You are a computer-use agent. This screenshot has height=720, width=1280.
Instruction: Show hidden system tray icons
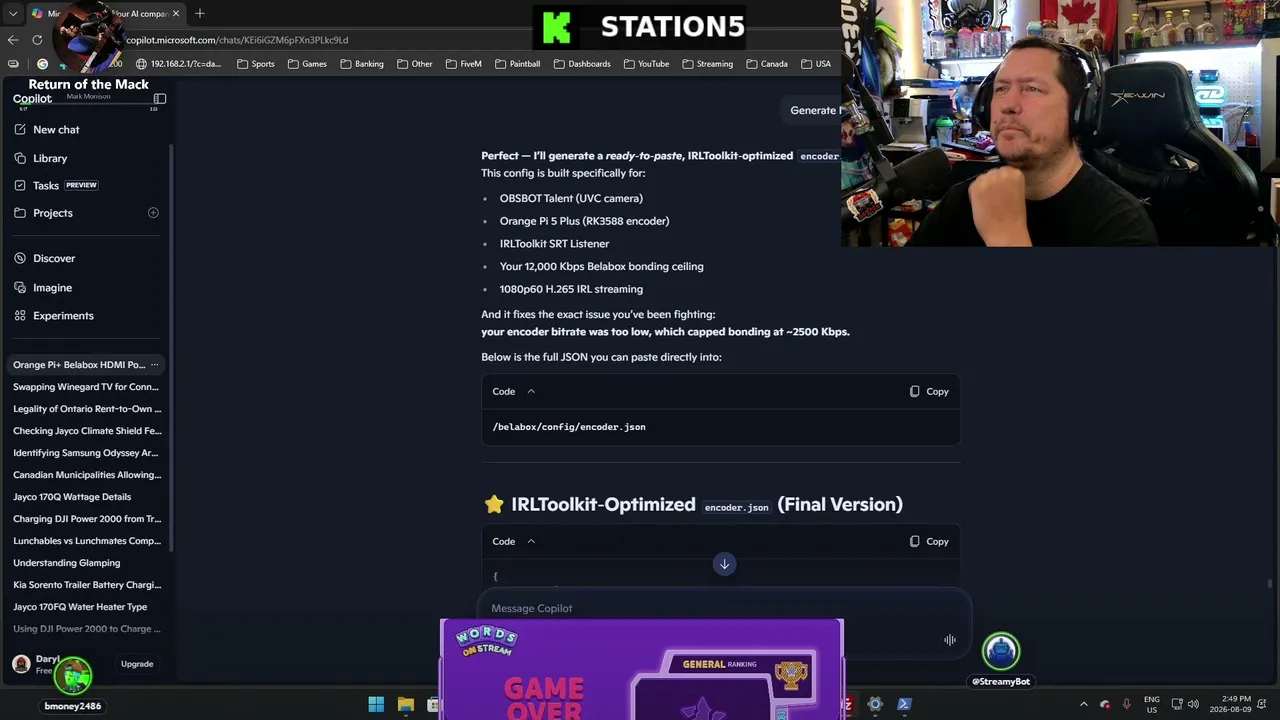tap(1083, 704)
